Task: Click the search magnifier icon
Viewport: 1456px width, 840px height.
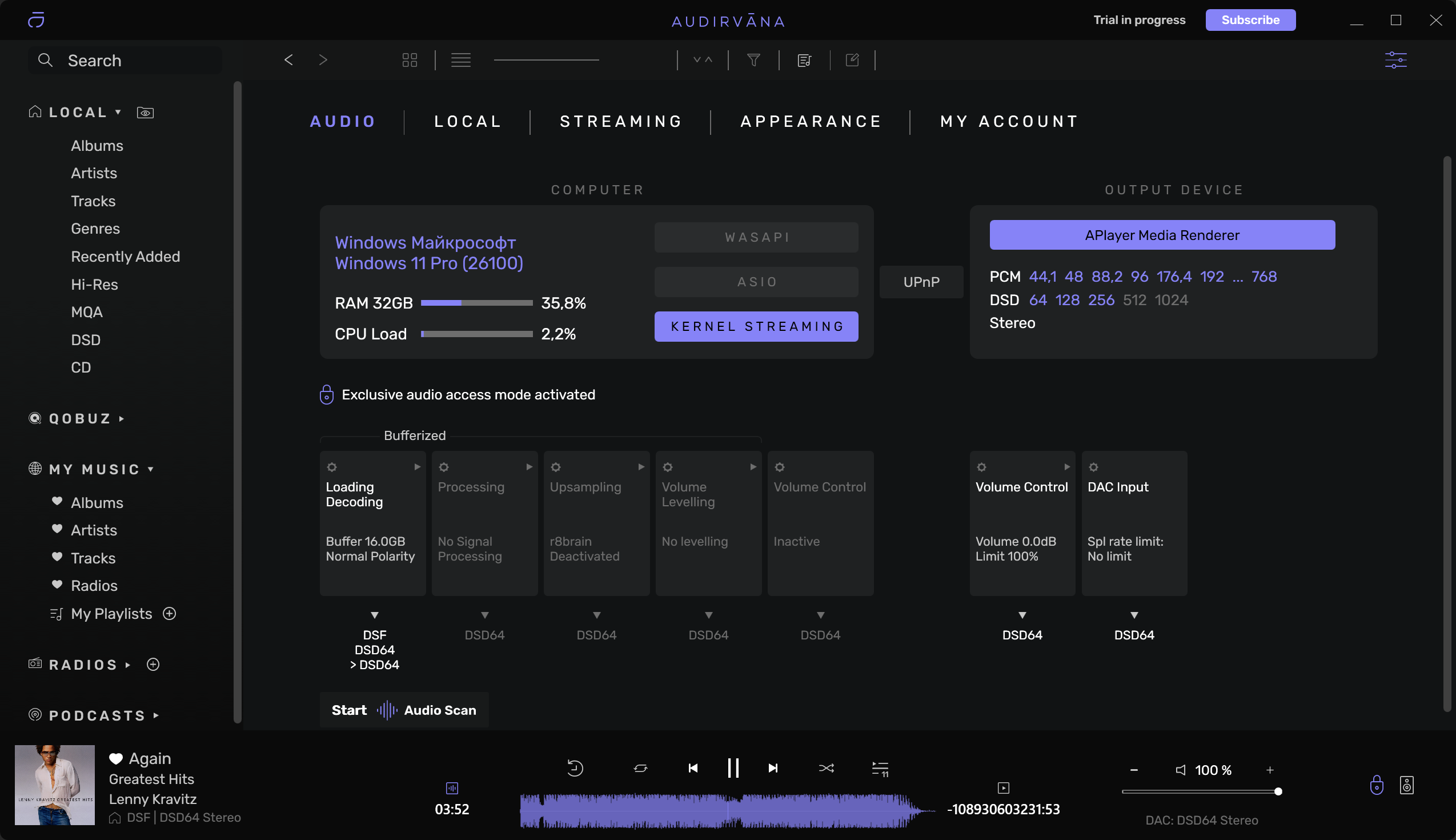Action: pos(46,60)
